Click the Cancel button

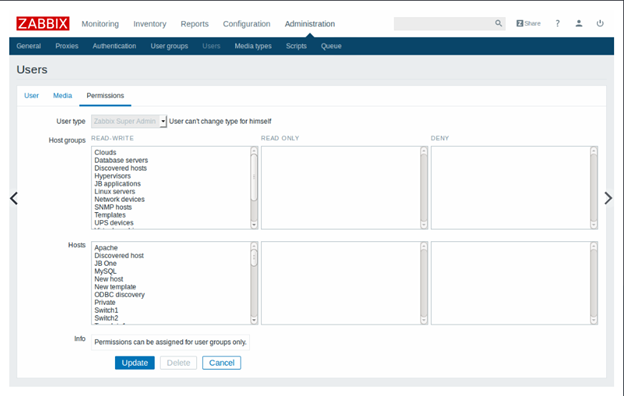tap(222, 363)
